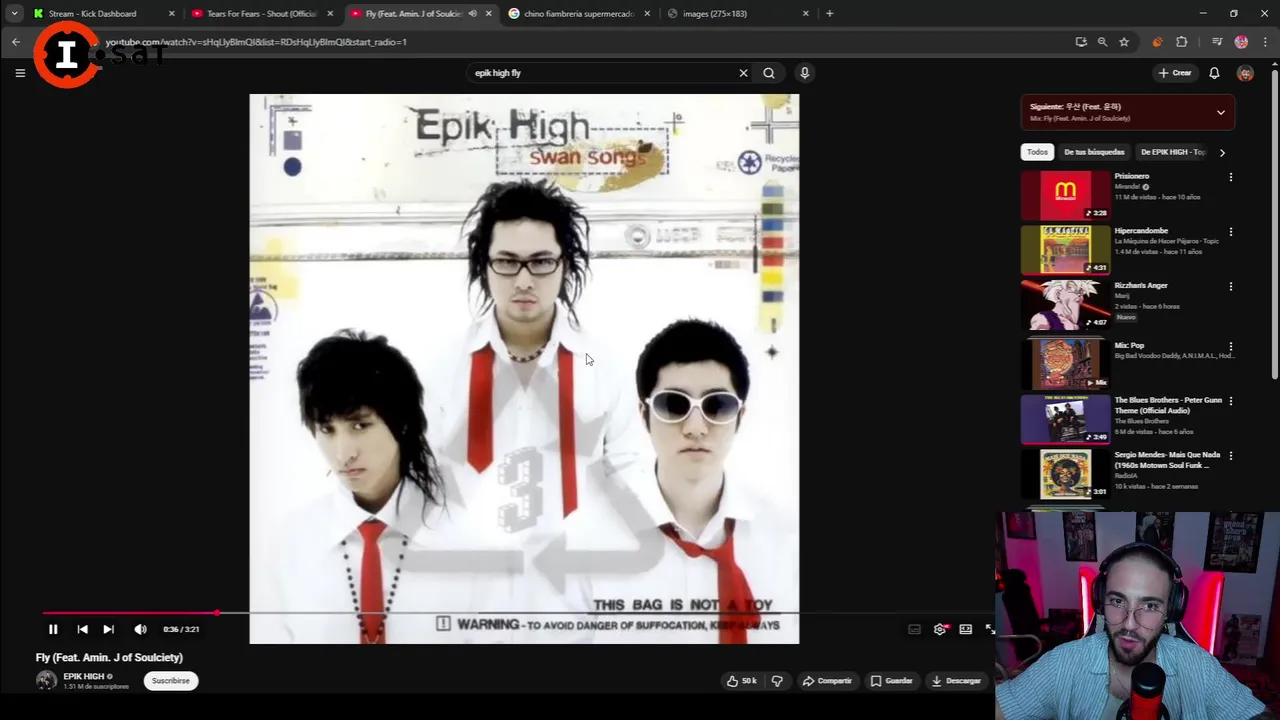Open the Rizzhan's Anger video thumbnail
Viewport: 1280px width, 720px height.
click(x=1065, y=304)
